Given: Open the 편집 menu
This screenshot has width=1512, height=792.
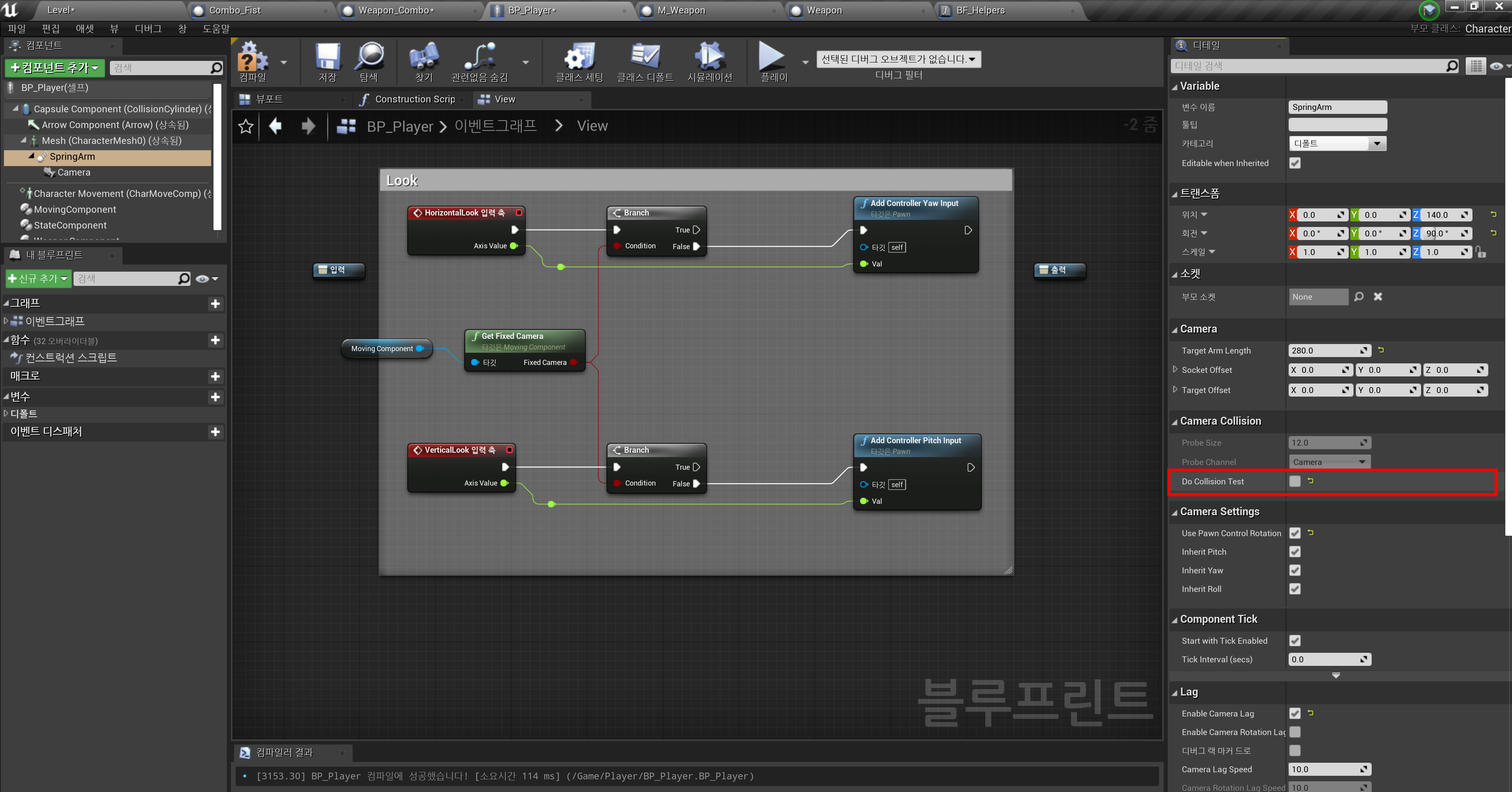Looking at the screenshot, I should (51, 29).
